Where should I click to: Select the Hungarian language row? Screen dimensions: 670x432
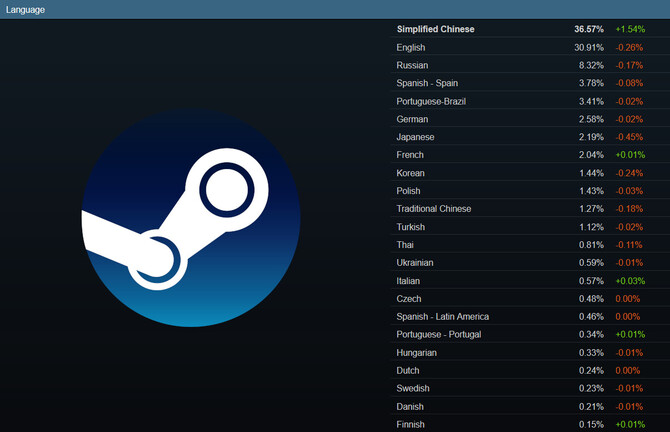coord(530,353)
